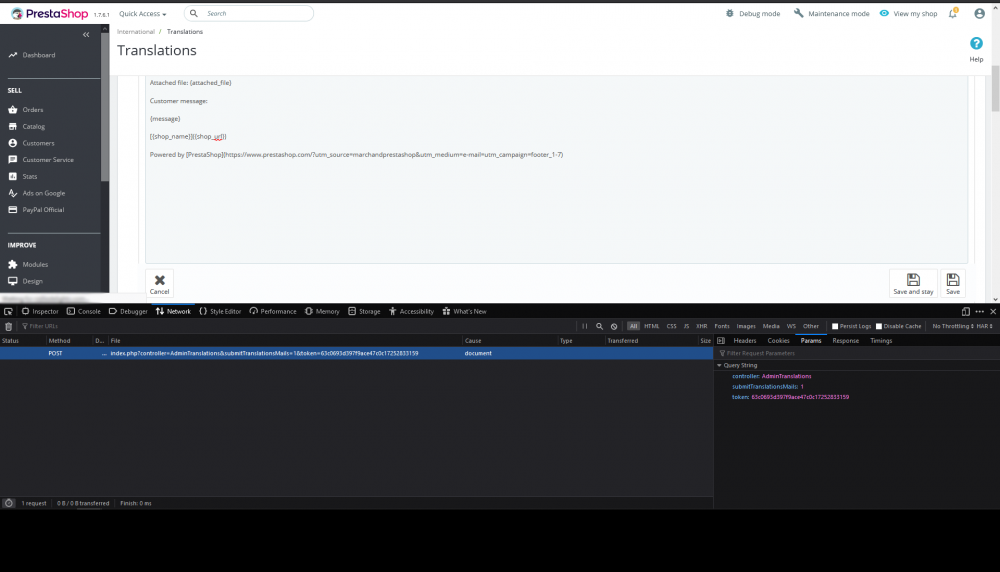
Task: Toggle responsive design mode icon
Action: coord(966,311)
